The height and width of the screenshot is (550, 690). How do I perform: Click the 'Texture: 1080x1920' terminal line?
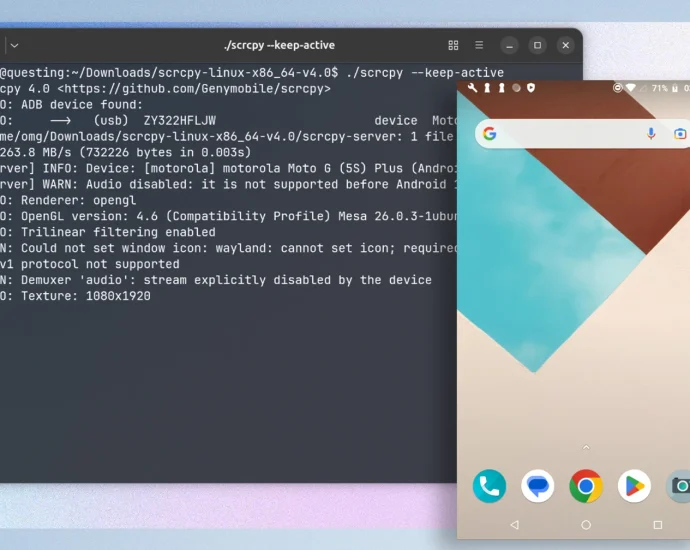click(86, 296)
